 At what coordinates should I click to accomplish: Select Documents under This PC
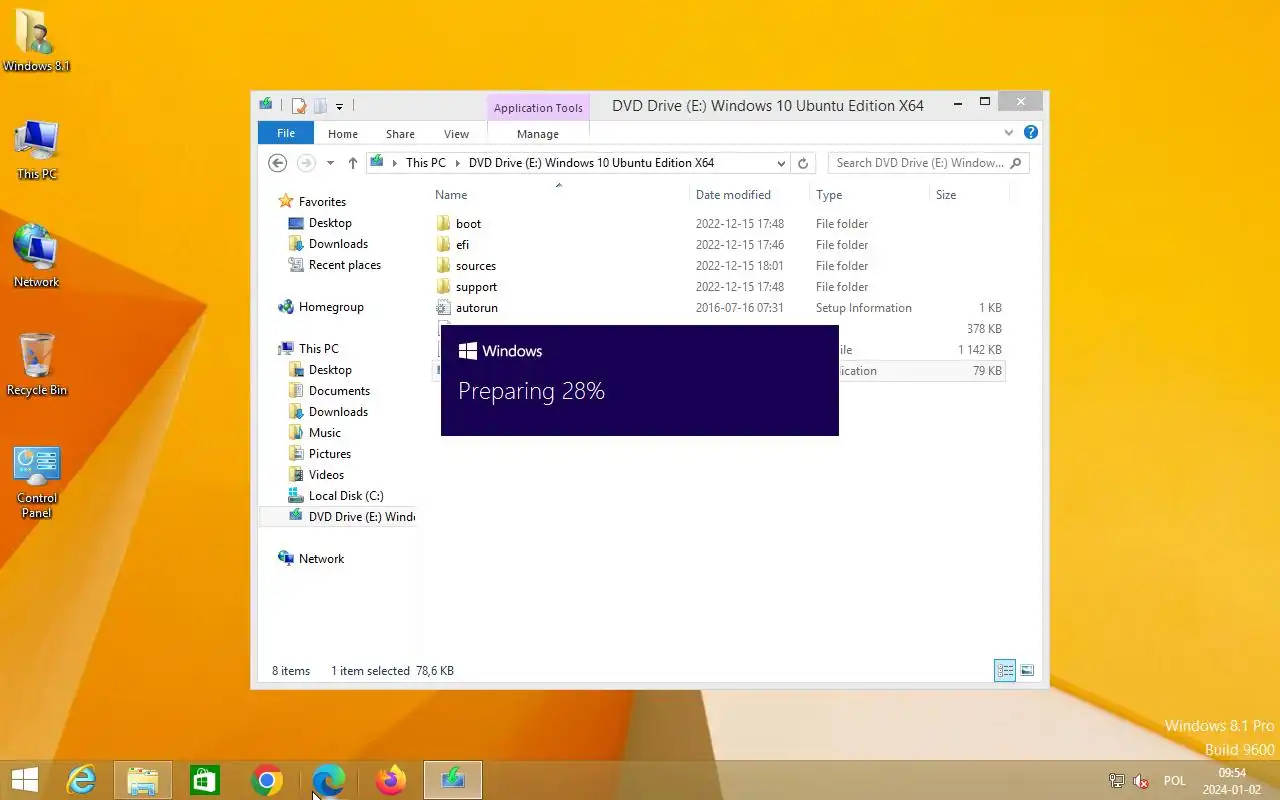(x=339, y=391)
